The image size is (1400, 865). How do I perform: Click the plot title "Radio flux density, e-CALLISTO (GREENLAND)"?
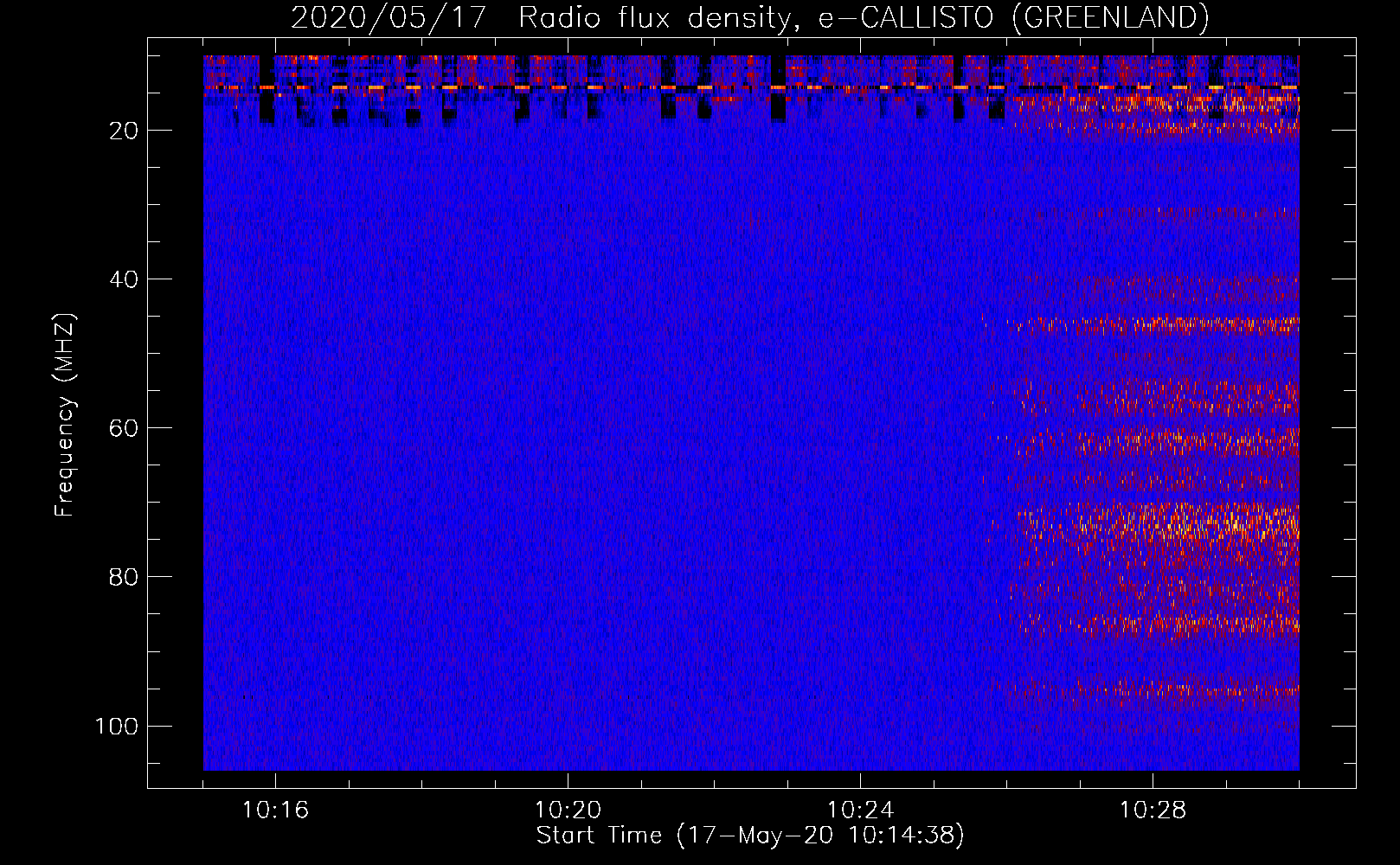(x=864, y=17)
